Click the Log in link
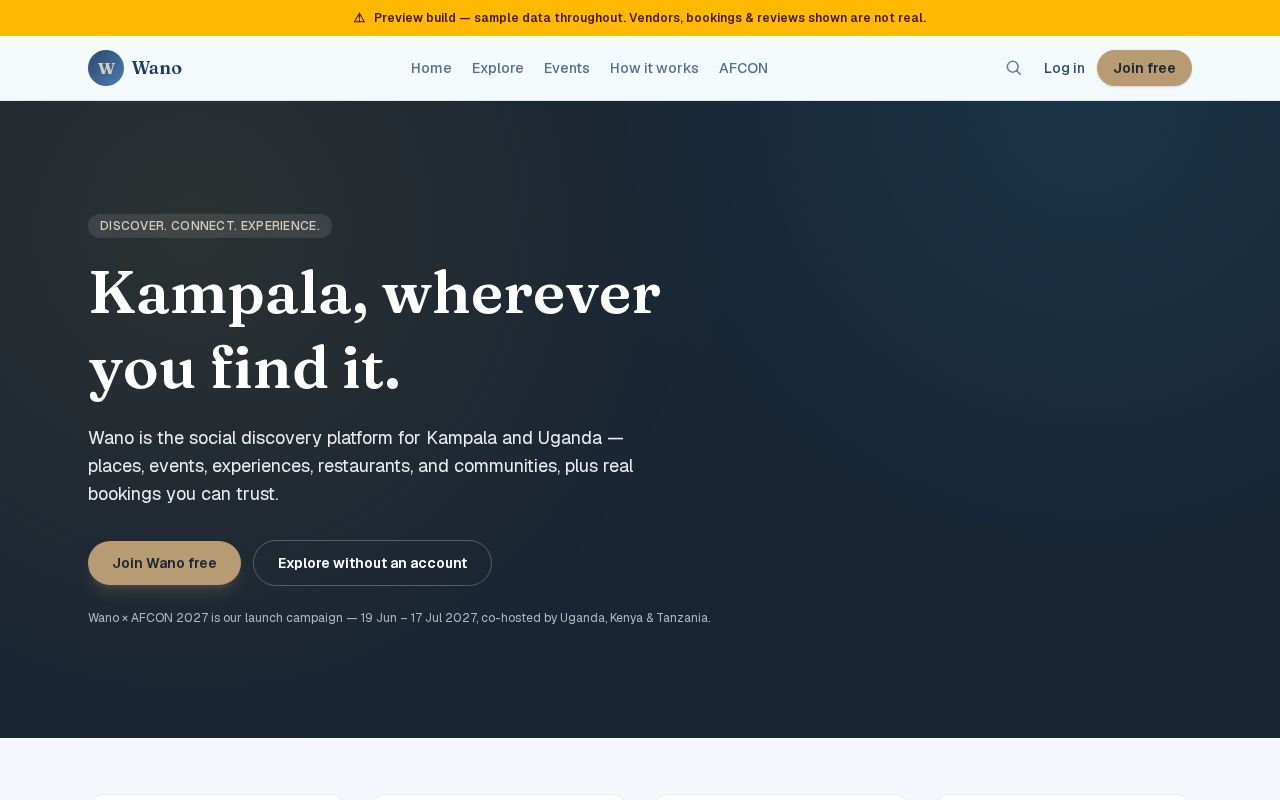 tap(1064, 68)
